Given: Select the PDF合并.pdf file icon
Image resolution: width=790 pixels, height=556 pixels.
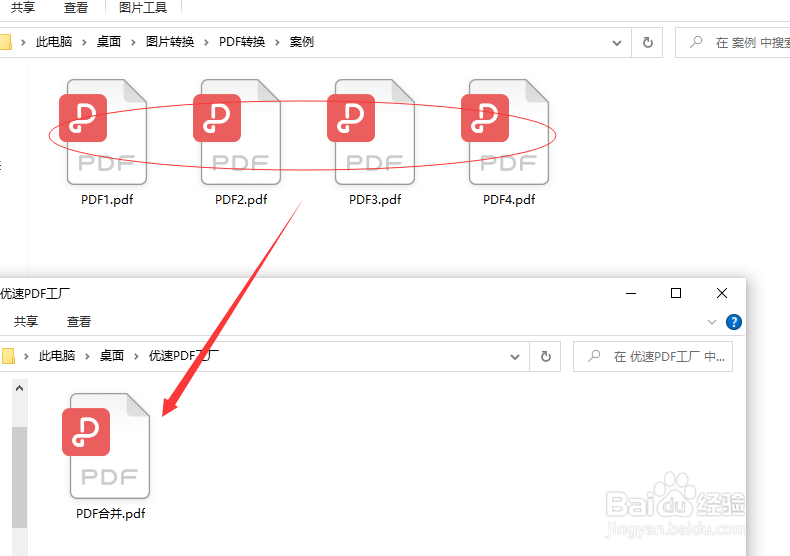Looking at the screenshot, I should (106, 446).
